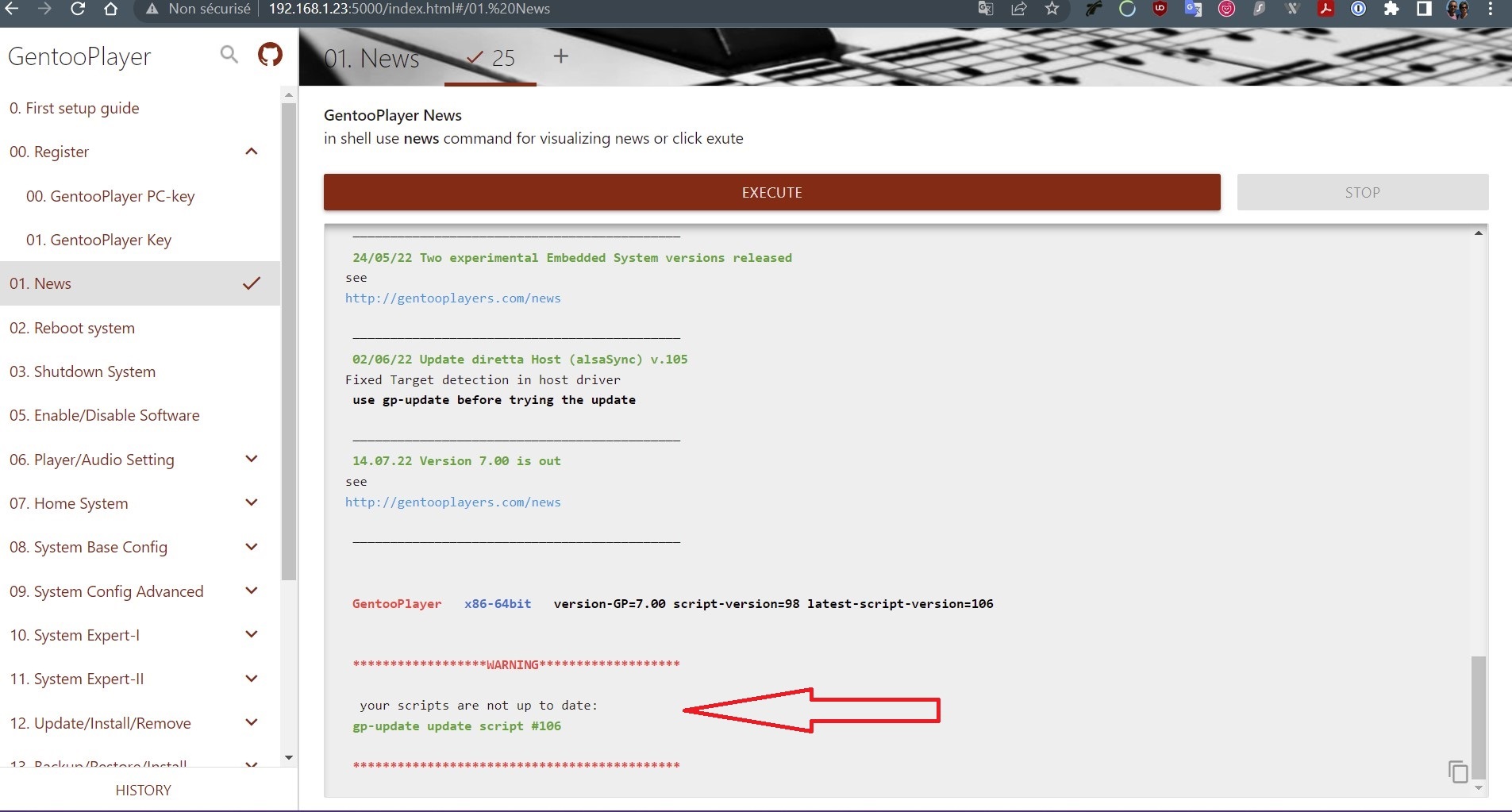This screenshot has height=812, width=1512.
Task: Run the news command with EXECUTE
Action: (771, 192)
